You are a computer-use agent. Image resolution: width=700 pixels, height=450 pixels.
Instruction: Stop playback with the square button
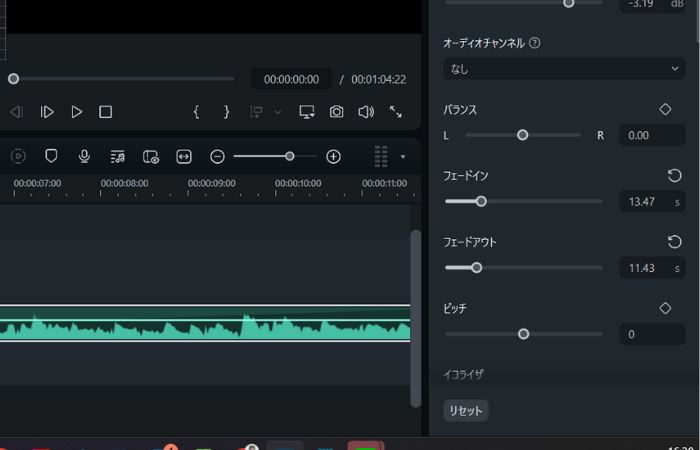pos(105,112)
